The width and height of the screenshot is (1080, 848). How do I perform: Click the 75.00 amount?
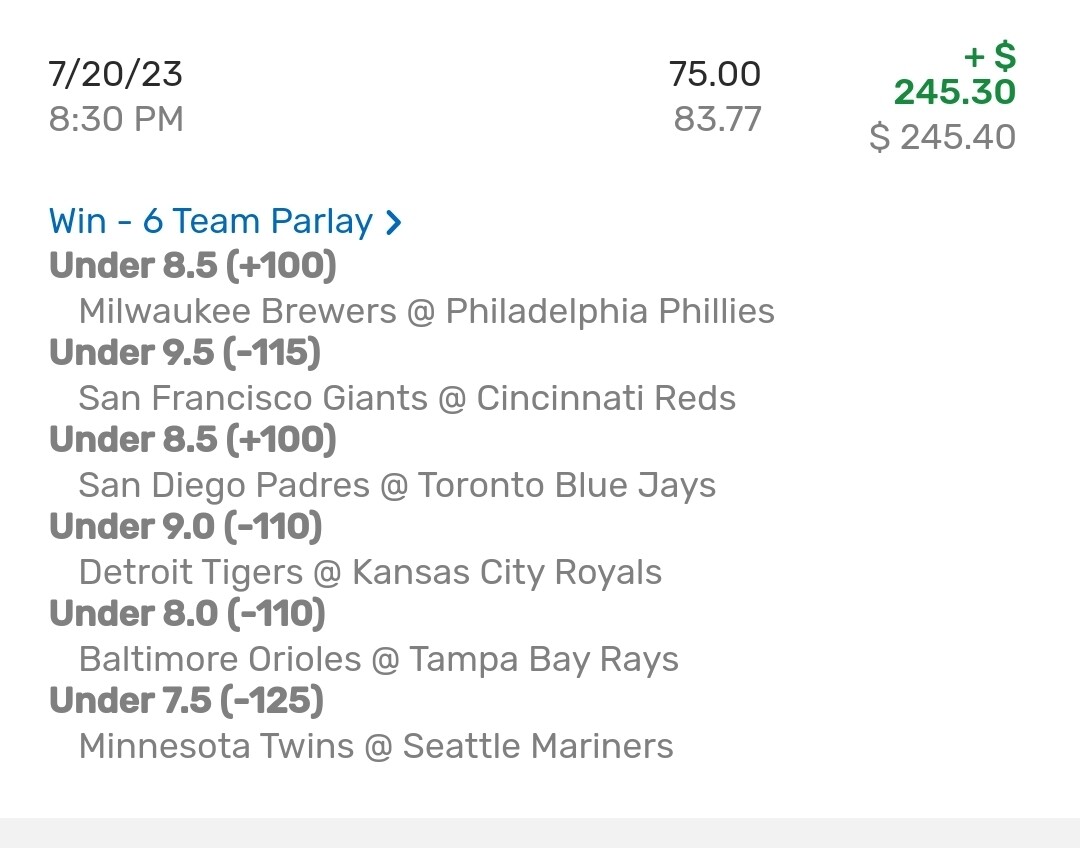click(715, 74)
